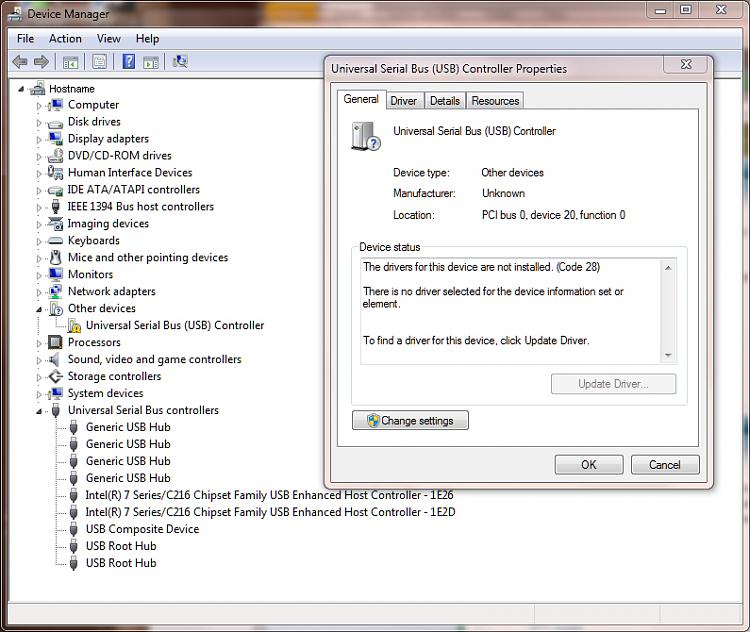Select the Keyboards category icon
Screen dimensions: 750x632
pos(55,241)
